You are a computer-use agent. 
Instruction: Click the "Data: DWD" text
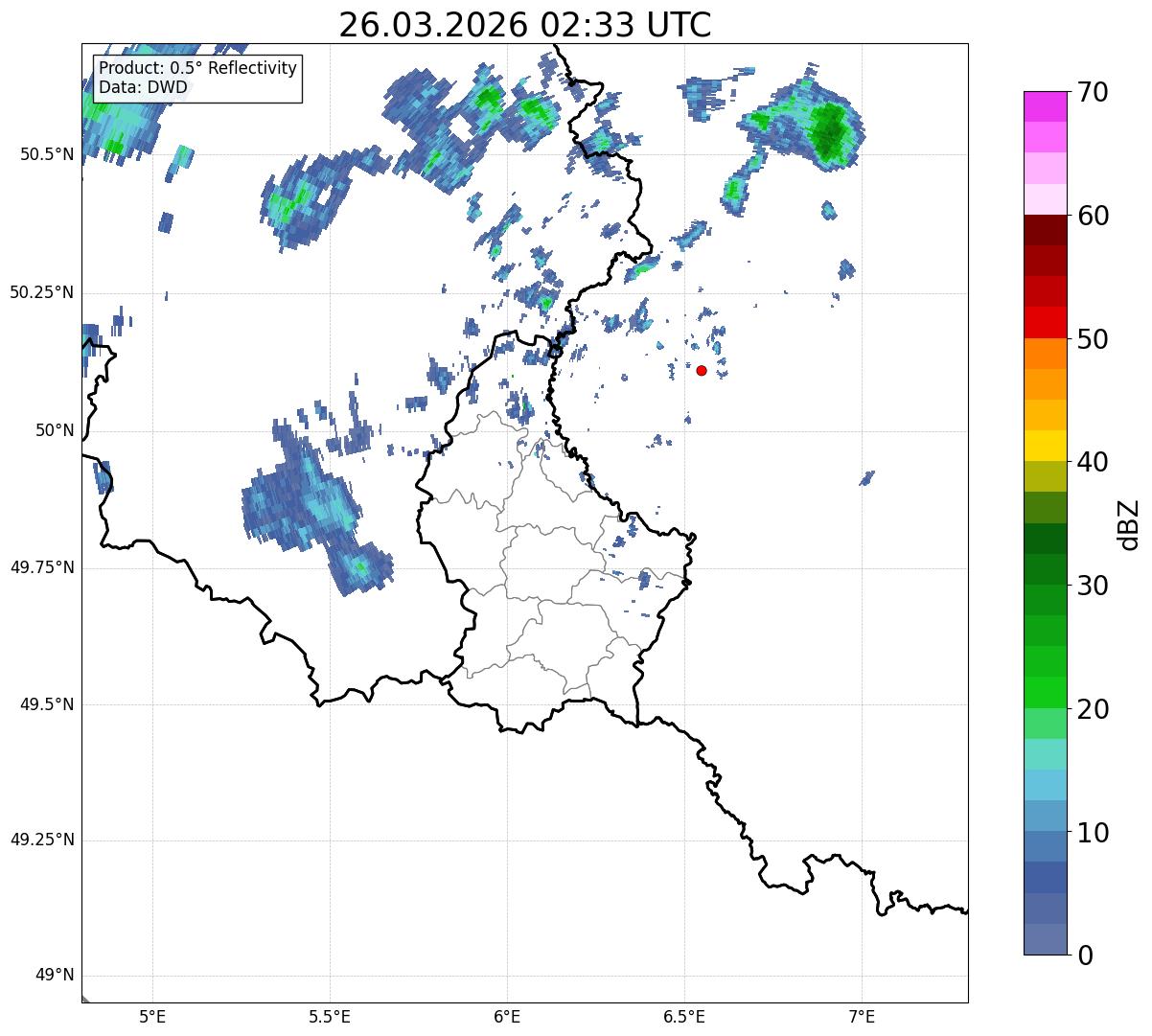coord(143,87)
